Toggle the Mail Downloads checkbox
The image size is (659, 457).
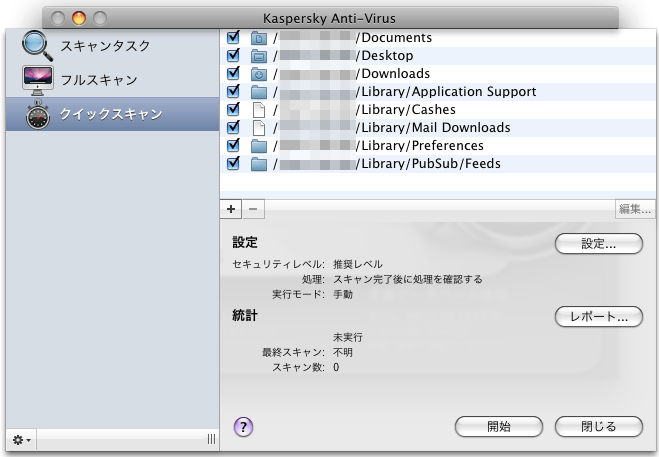coord(233,127)
